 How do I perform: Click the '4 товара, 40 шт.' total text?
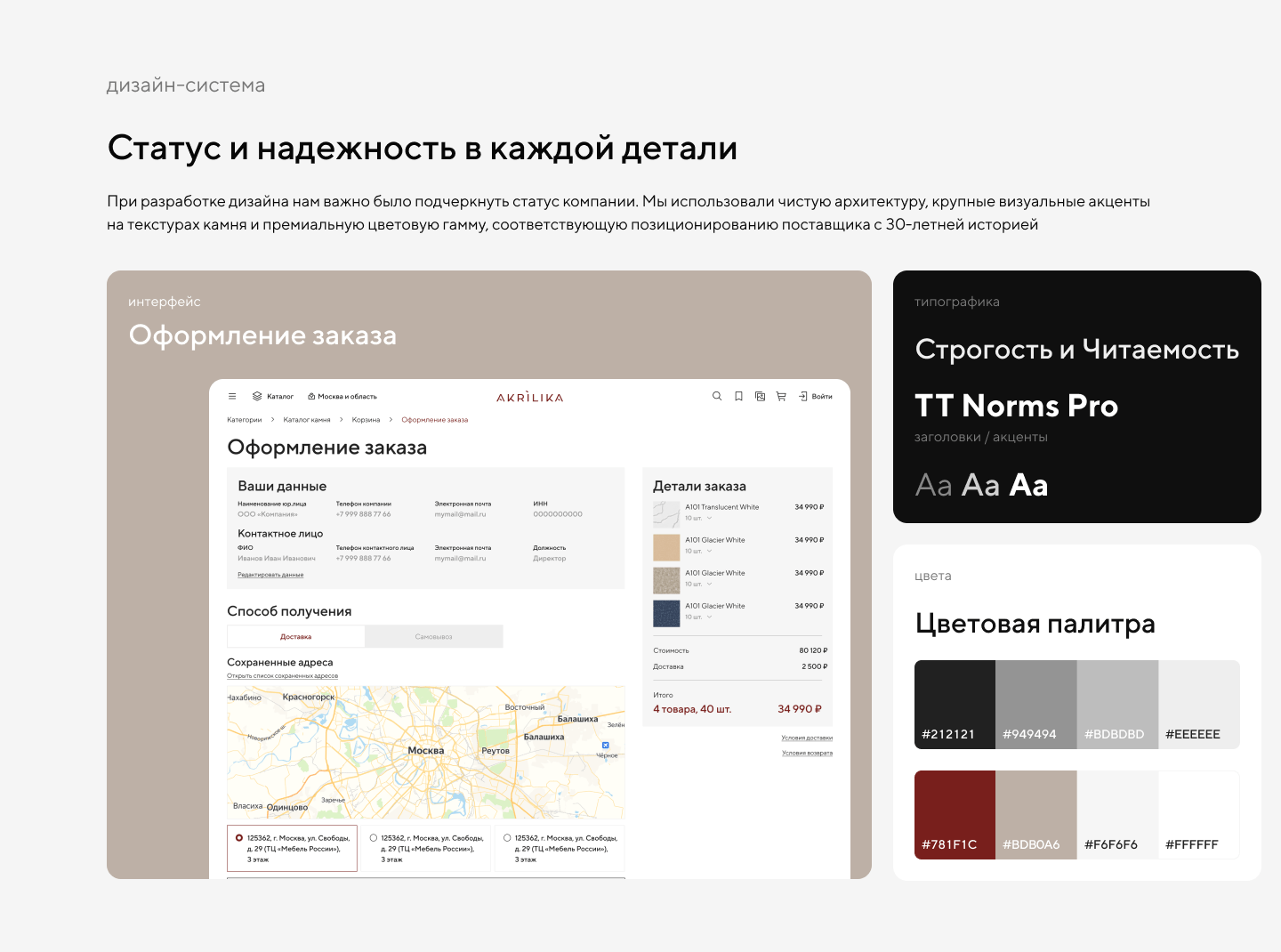tap(692, 709)
